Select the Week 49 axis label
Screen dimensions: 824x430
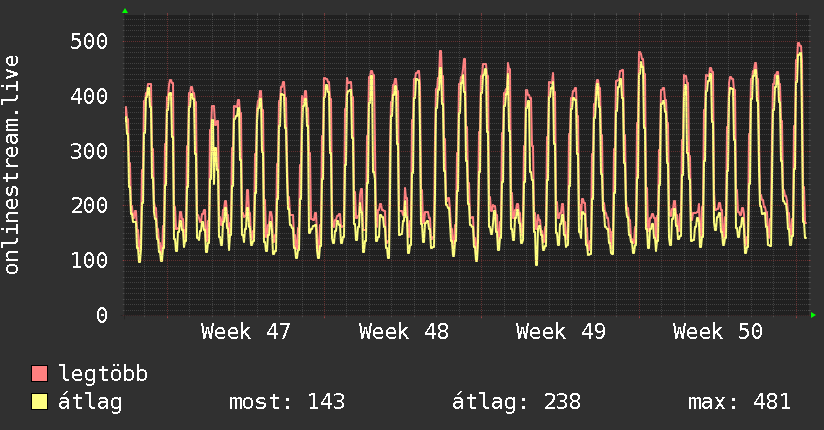click(x=560, y=332)
